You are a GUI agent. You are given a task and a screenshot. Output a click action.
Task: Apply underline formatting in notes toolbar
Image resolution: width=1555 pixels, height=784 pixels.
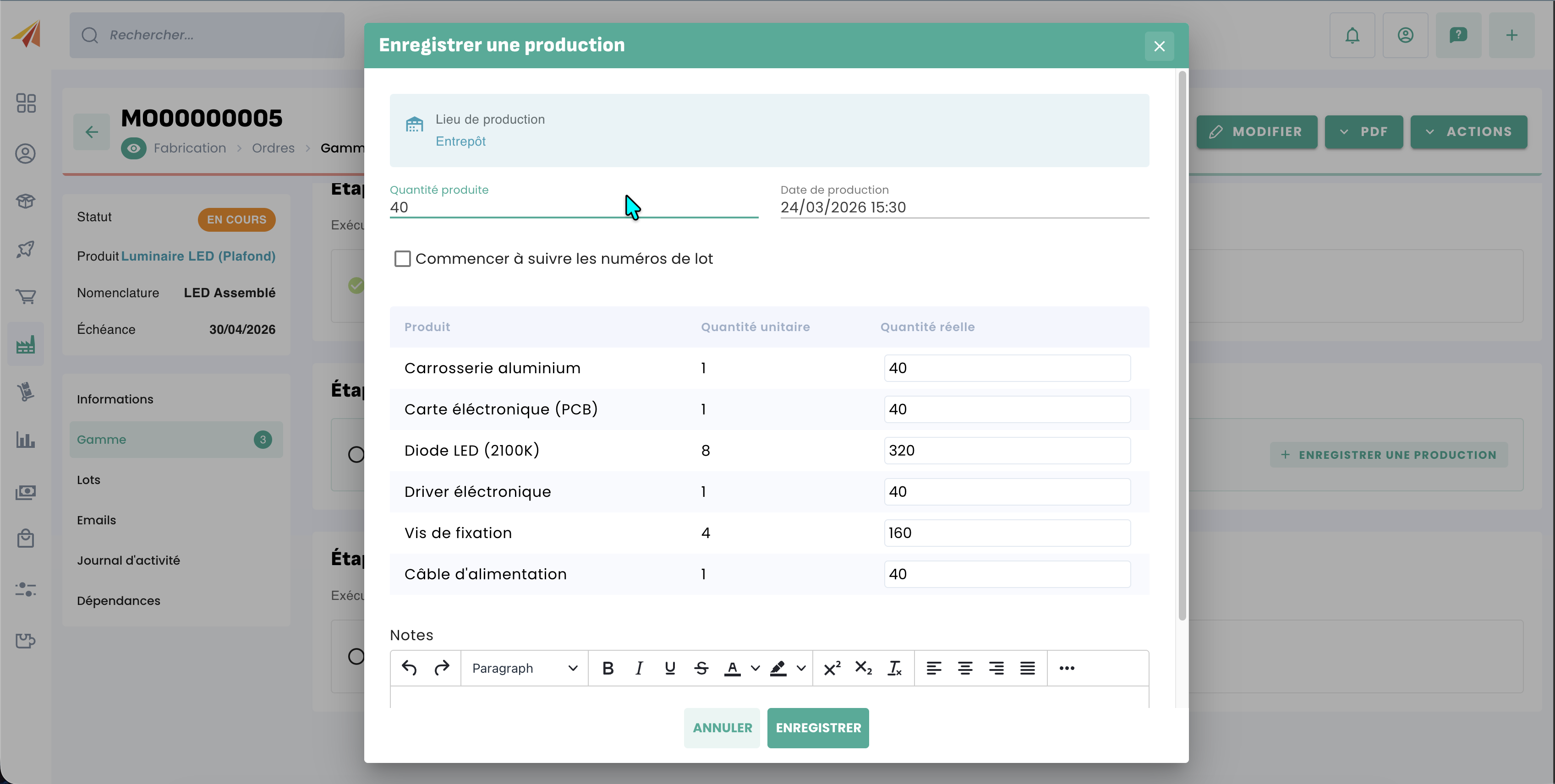tap(669, 668)
